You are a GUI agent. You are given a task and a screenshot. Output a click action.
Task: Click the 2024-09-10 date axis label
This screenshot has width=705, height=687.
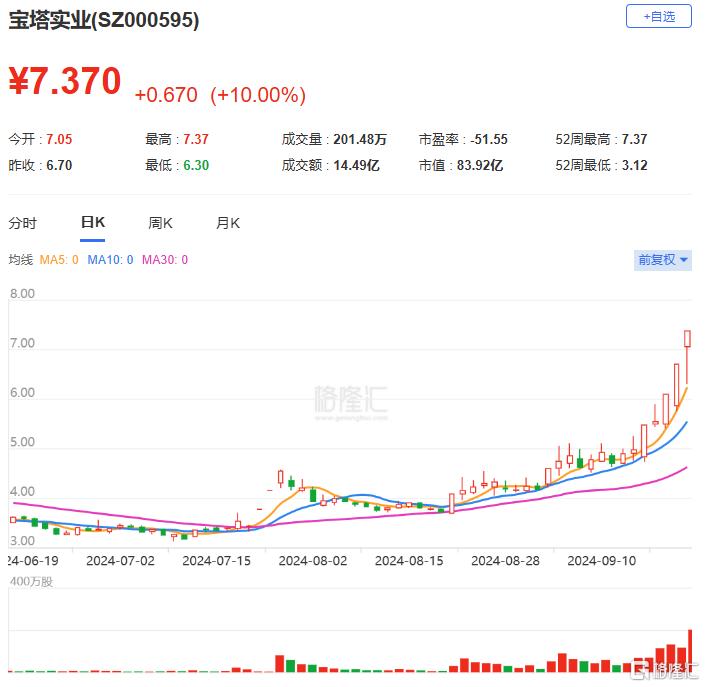click(x=602, y=561)
